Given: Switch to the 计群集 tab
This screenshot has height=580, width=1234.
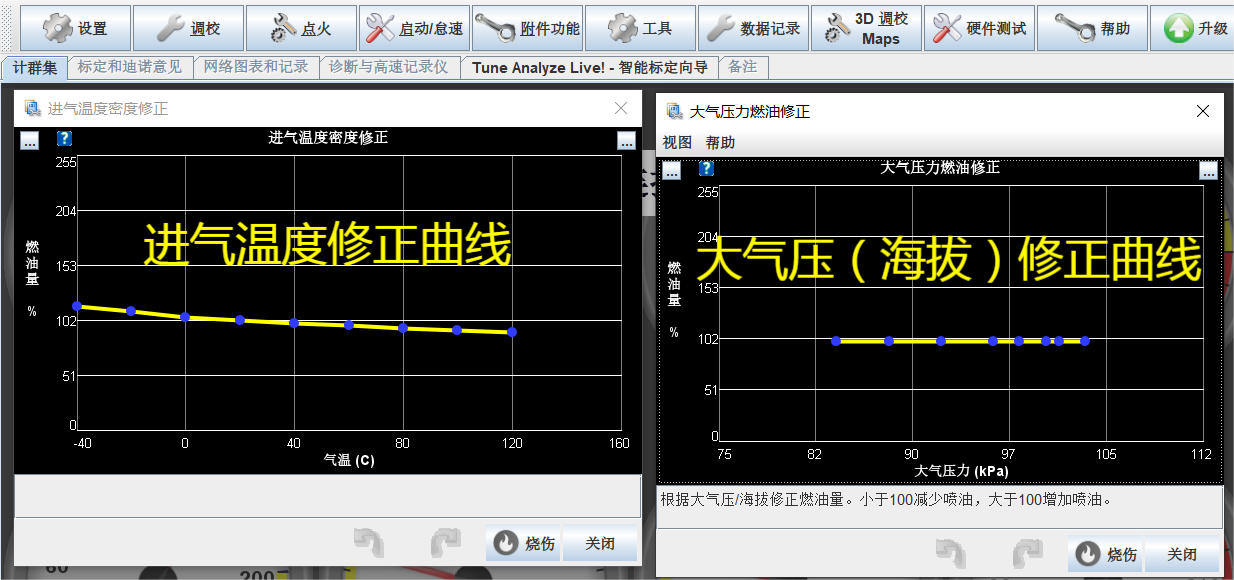Looking at the screenshot, I should coord(35,68).
